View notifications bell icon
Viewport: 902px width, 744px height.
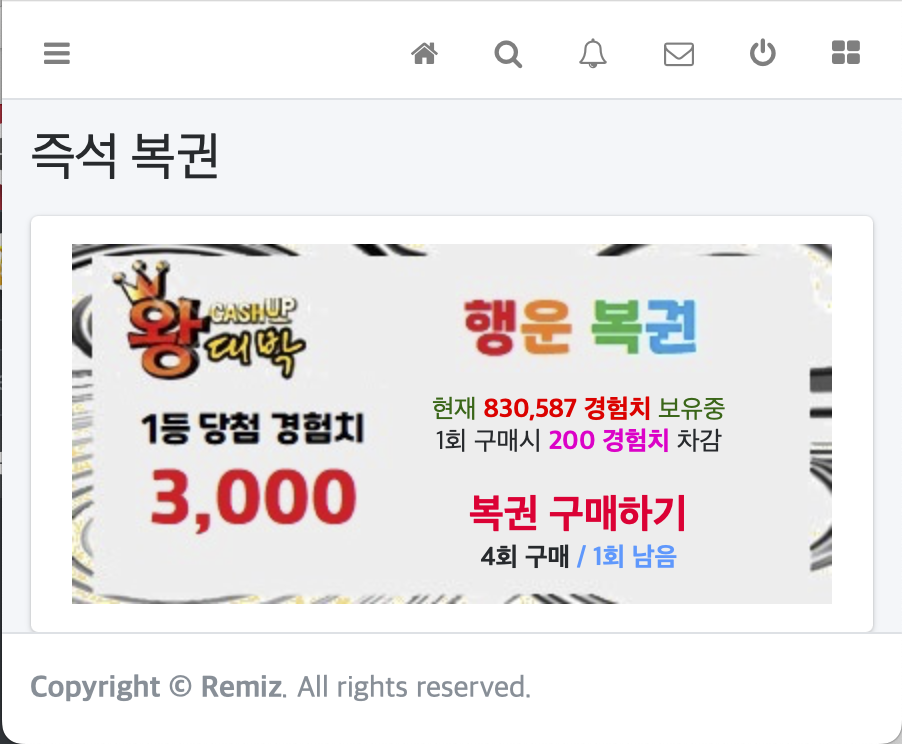coord(593,54)
